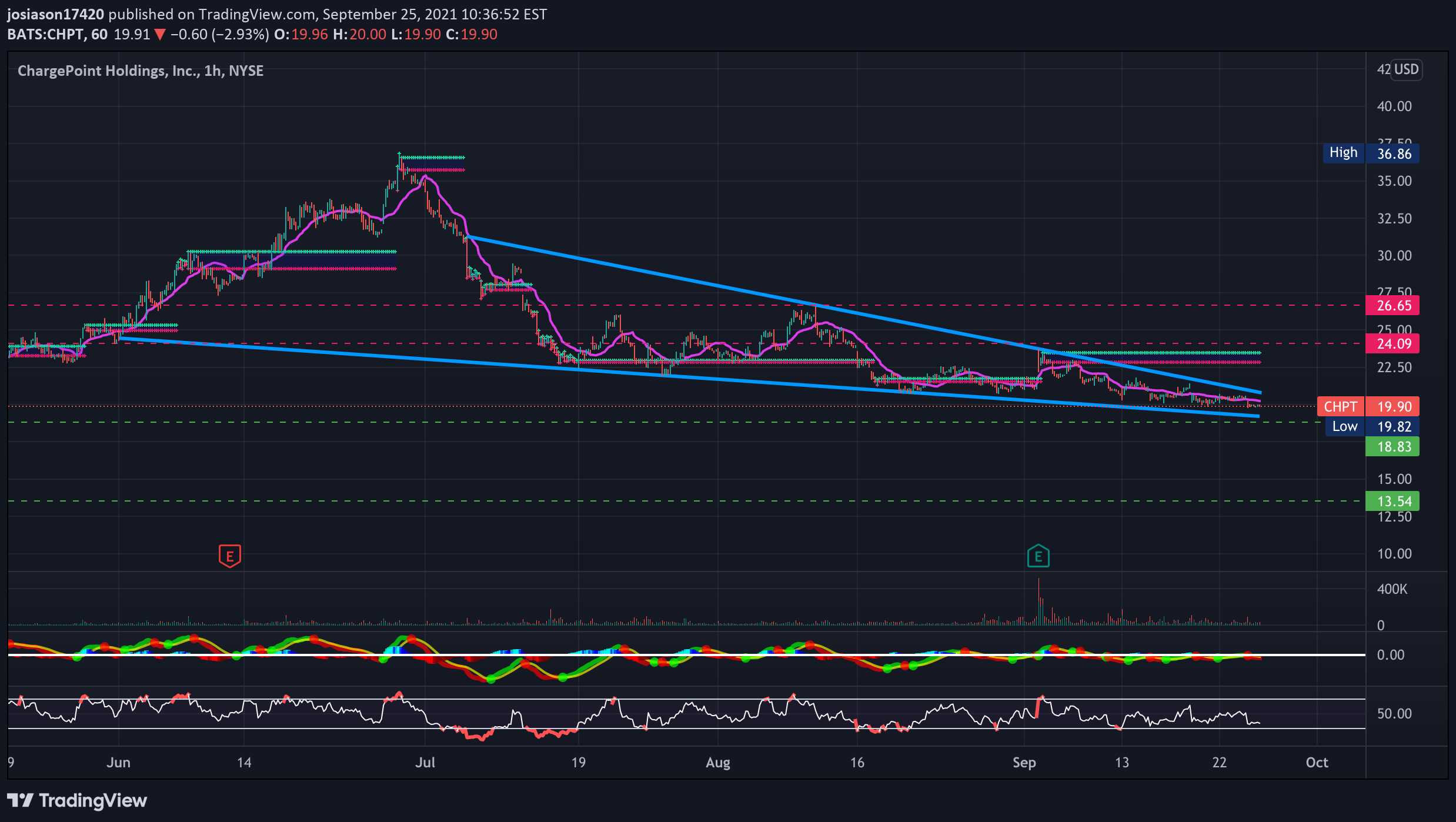This screenshot has height=822, width=1456.
Task: Click the Sep label on time axis
Action: [1024, 763]
